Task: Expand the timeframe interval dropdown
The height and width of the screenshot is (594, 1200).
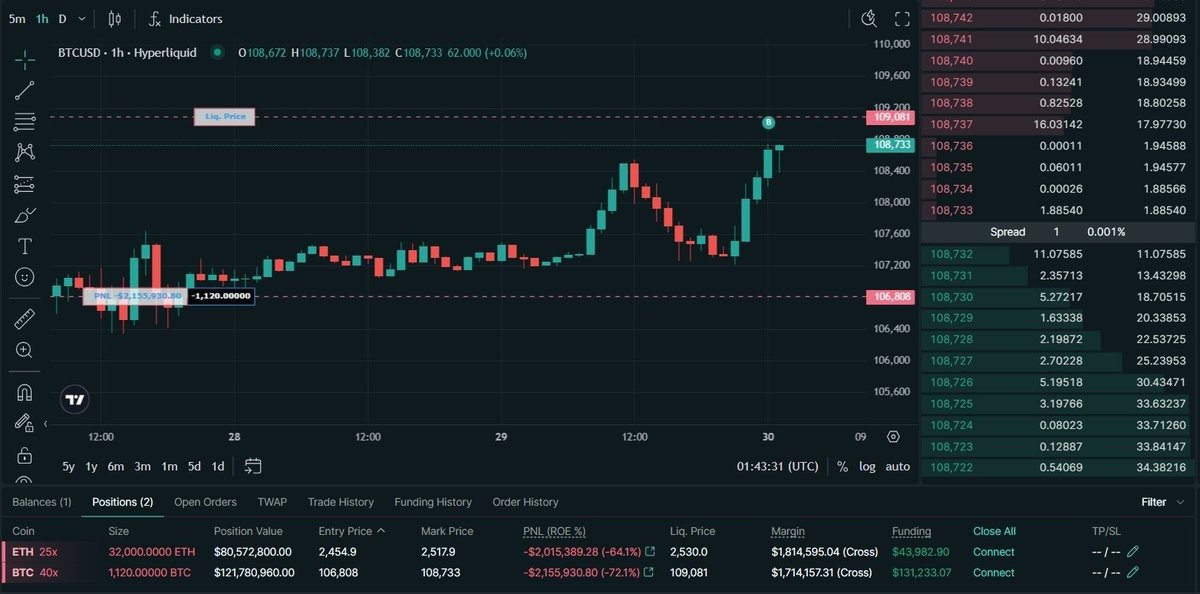Action: pyautogui.click(x=82, y=18)
